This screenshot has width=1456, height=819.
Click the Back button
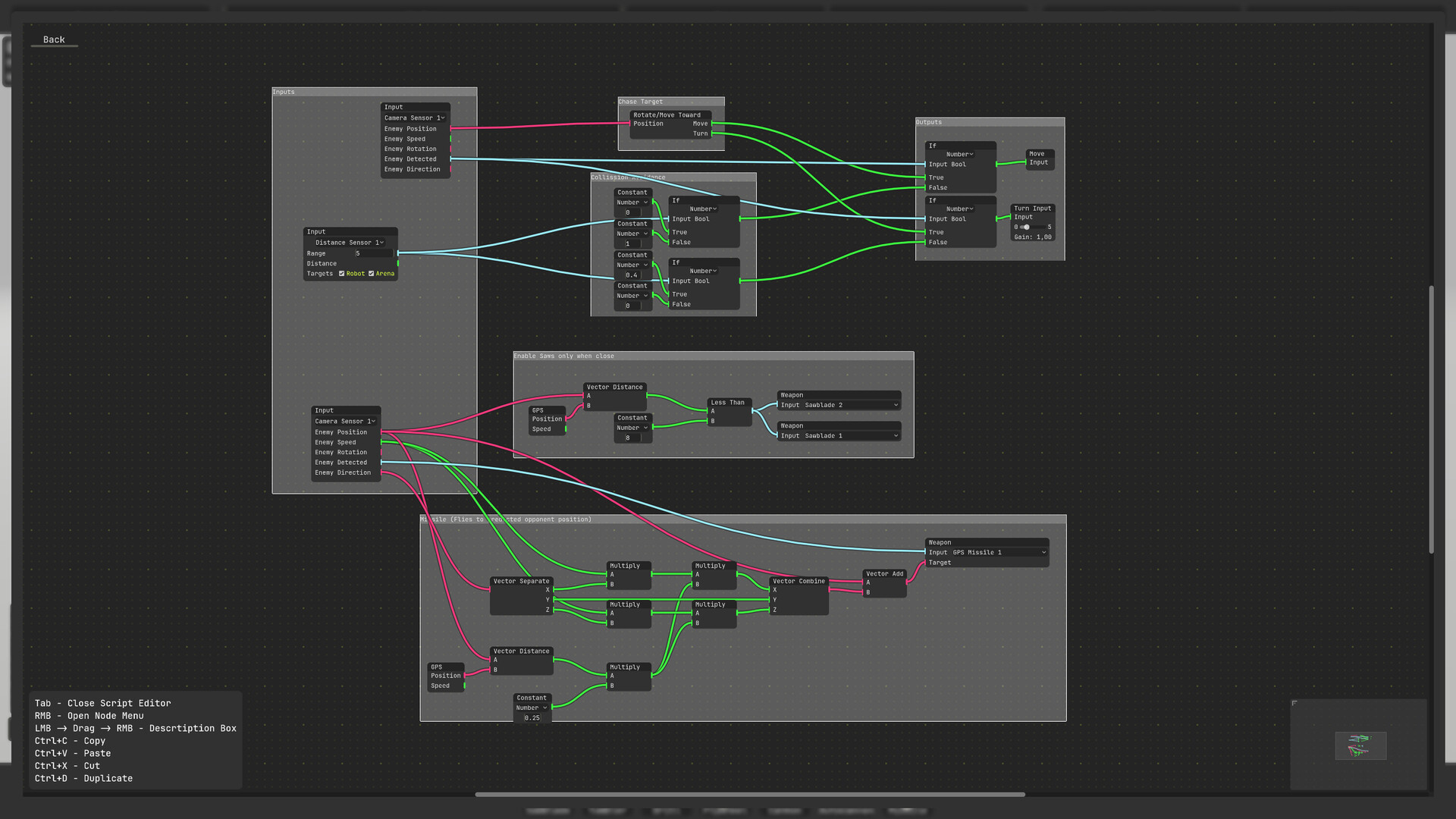point(54,39)
